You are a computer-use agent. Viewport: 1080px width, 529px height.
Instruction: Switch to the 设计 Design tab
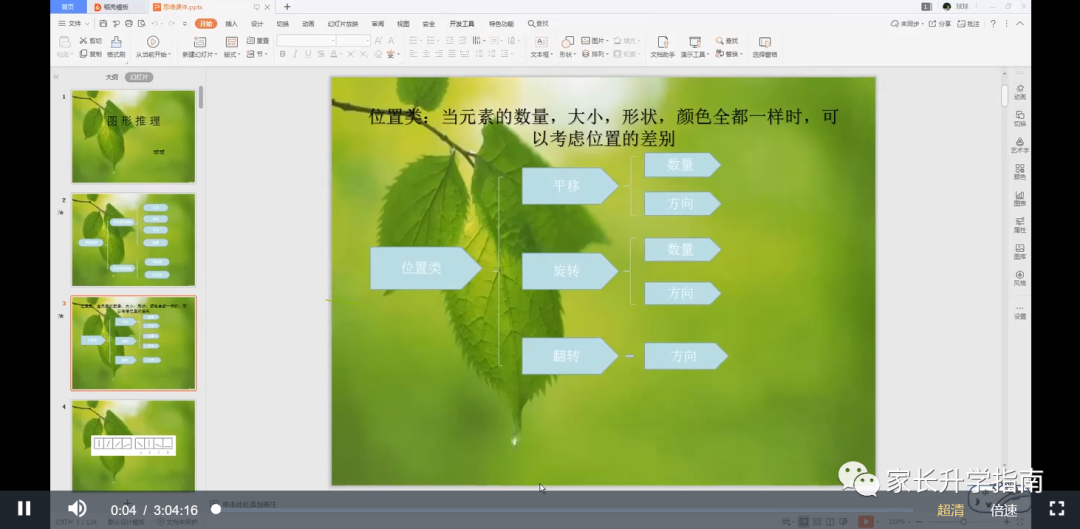(257, 23)
